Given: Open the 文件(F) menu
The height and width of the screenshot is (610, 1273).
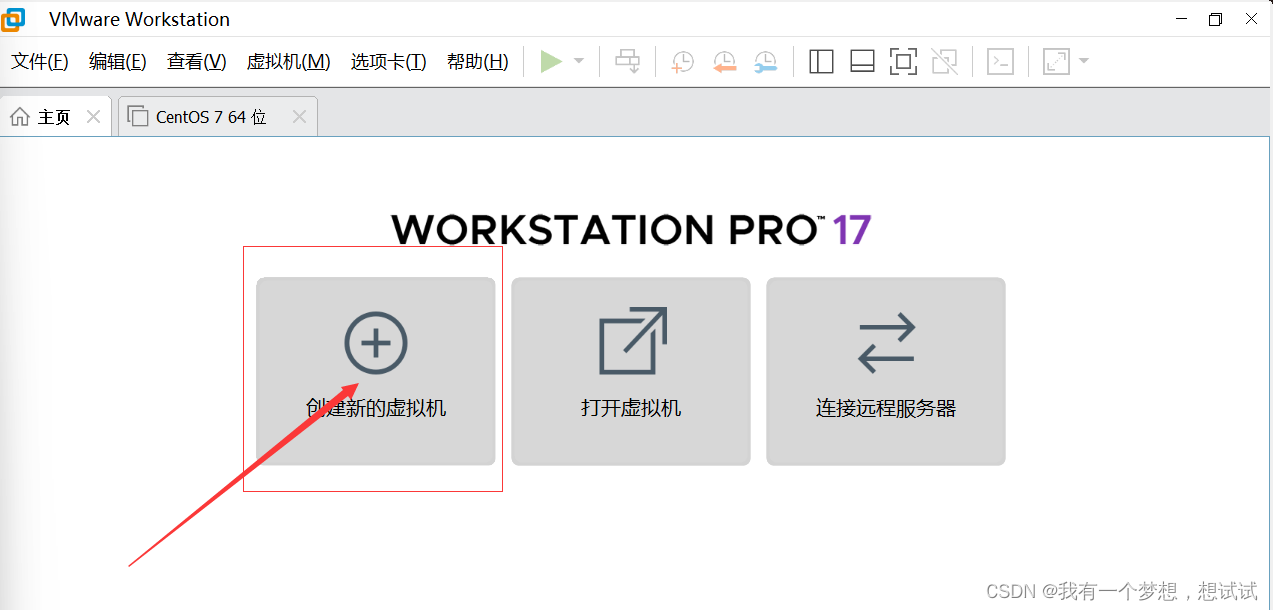Looking at the screenshot, I should coord(40,62).
